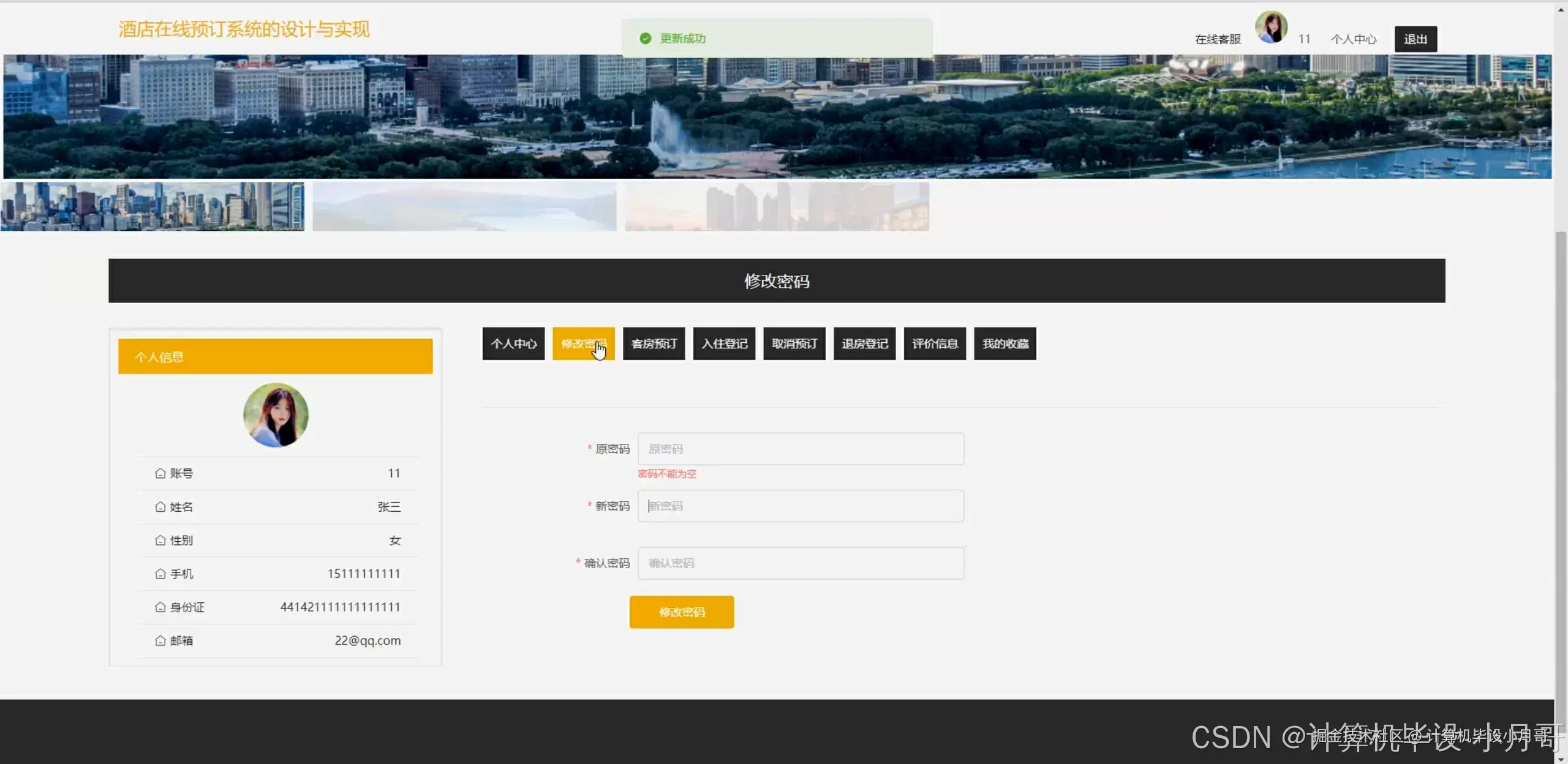Image resolution: width=1568 pixels, height=764 pixels.
Task: Switch to the 取消预订 tab
Action: pos(794,343)
